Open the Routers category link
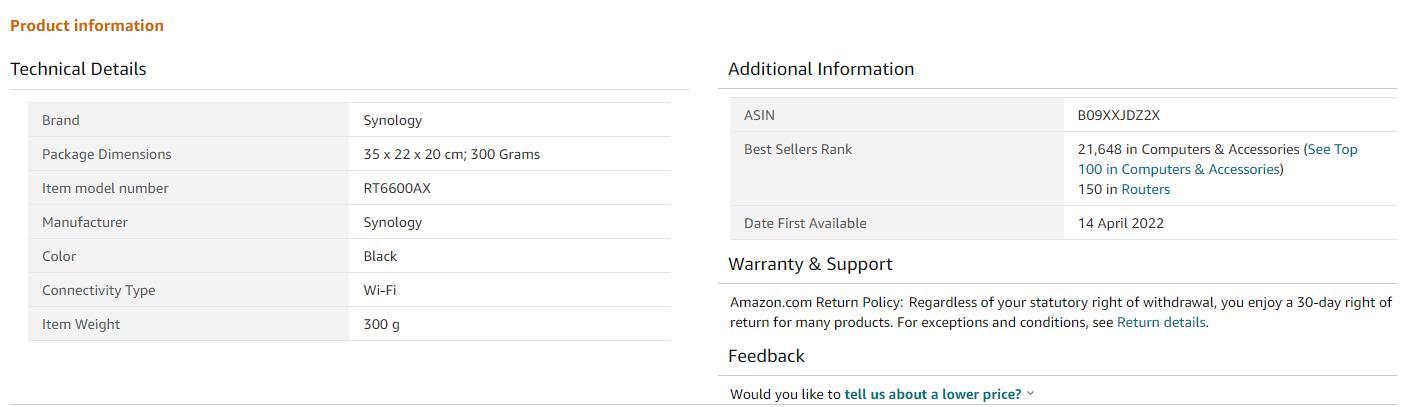The image size is (1408, 407). tap(1145, 189)
